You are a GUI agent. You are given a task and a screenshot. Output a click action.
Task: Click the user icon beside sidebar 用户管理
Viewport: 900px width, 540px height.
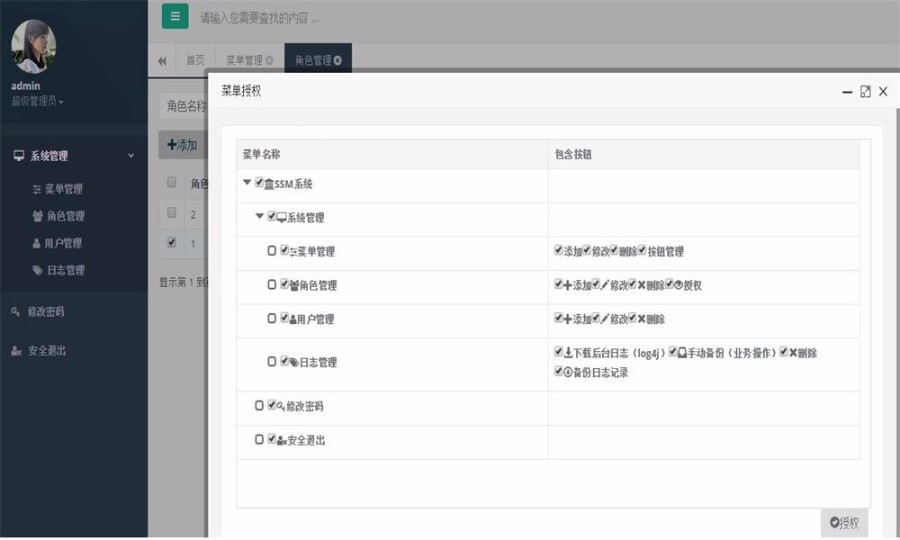click(x=36, y=243)
